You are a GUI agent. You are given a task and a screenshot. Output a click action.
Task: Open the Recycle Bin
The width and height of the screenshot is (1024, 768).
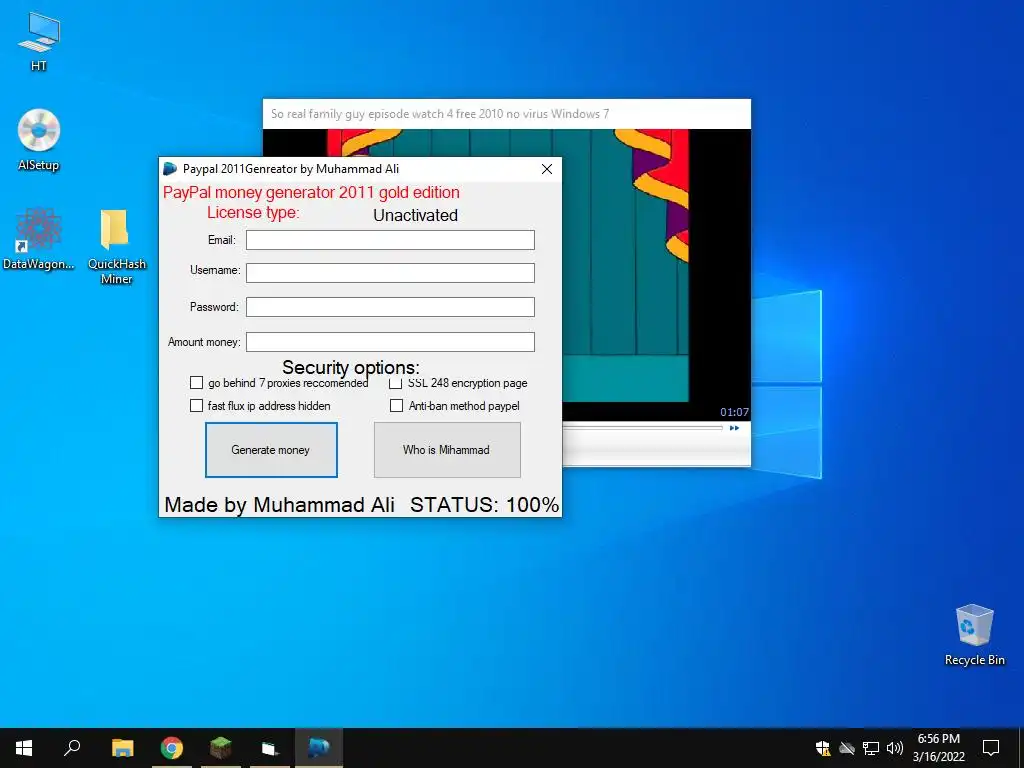point(974,634)
